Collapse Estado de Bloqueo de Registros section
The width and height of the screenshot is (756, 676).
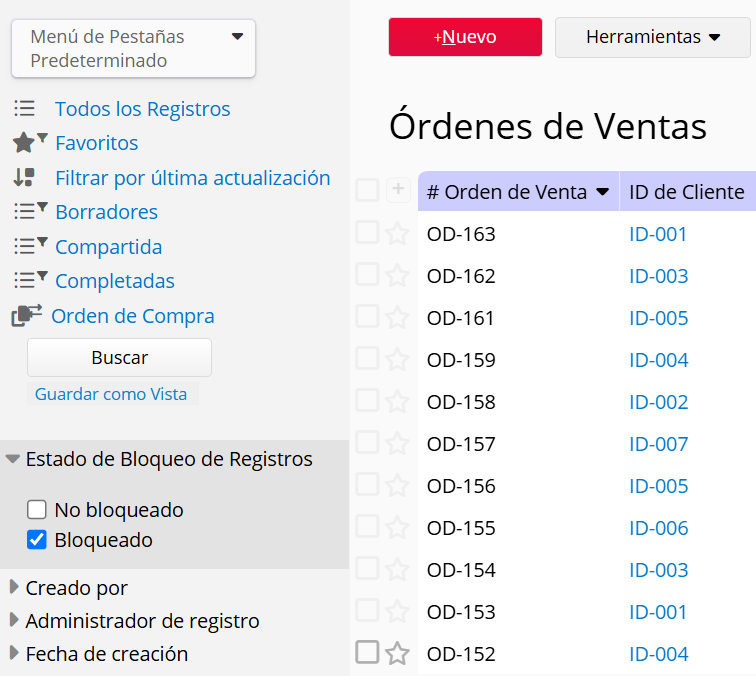coord(159,459)
